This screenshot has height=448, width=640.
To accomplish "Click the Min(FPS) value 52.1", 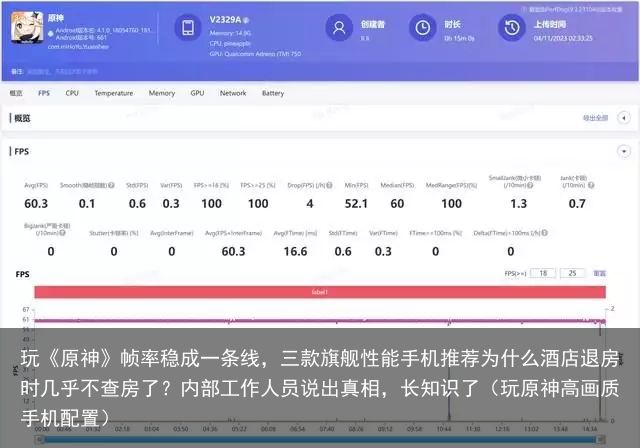I will [356, 203].
